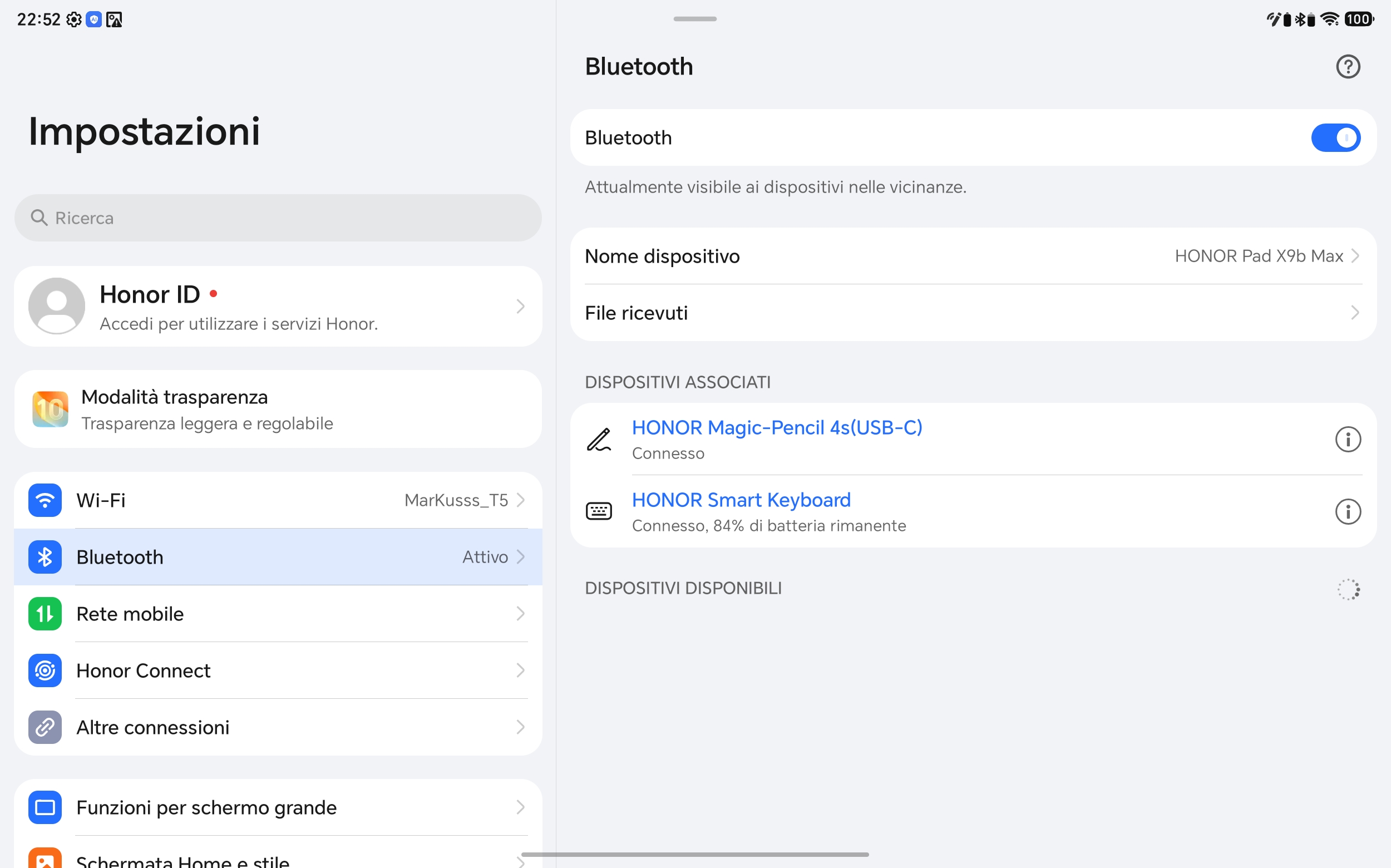Tap the Funzioni per schermo grande icon
The image size is (1391, 868).
click(x=45, y=807)
